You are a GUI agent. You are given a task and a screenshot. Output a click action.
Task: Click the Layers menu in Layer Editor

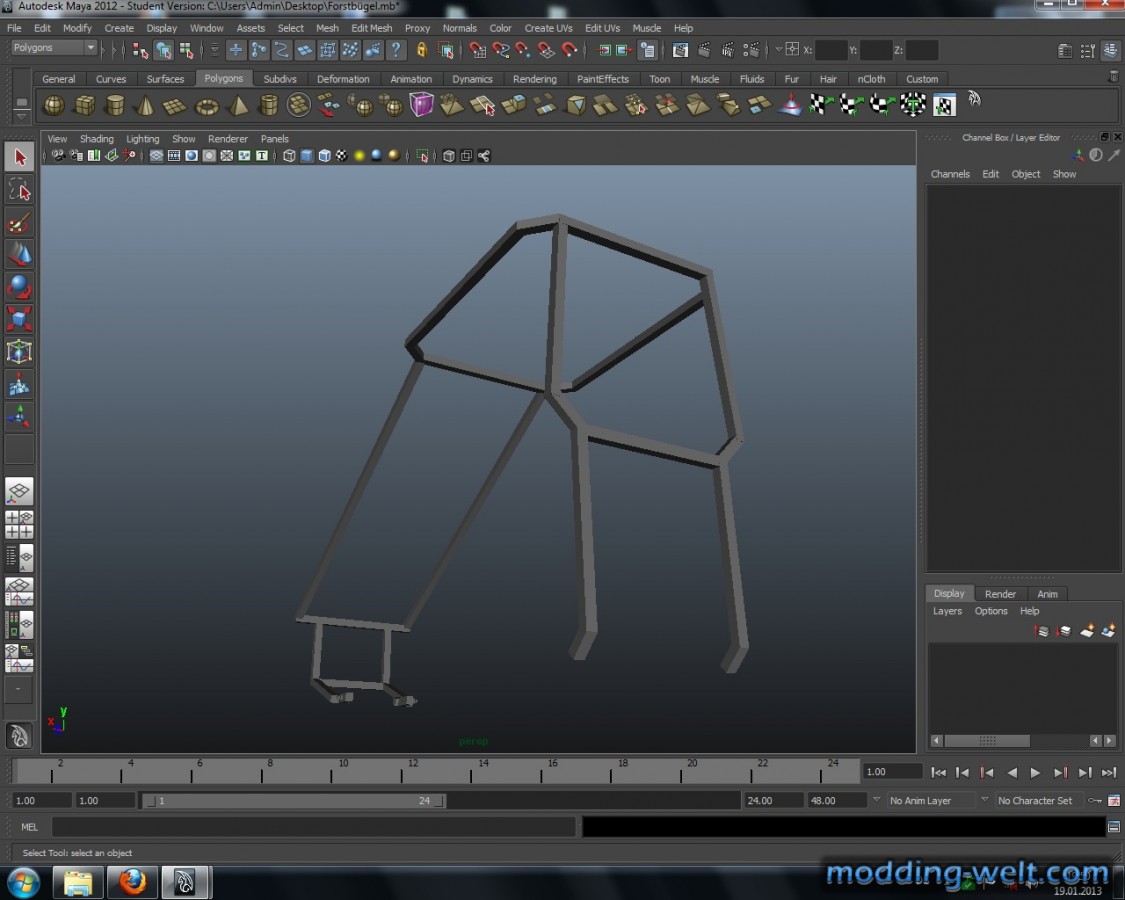click(x=947, y=611)
